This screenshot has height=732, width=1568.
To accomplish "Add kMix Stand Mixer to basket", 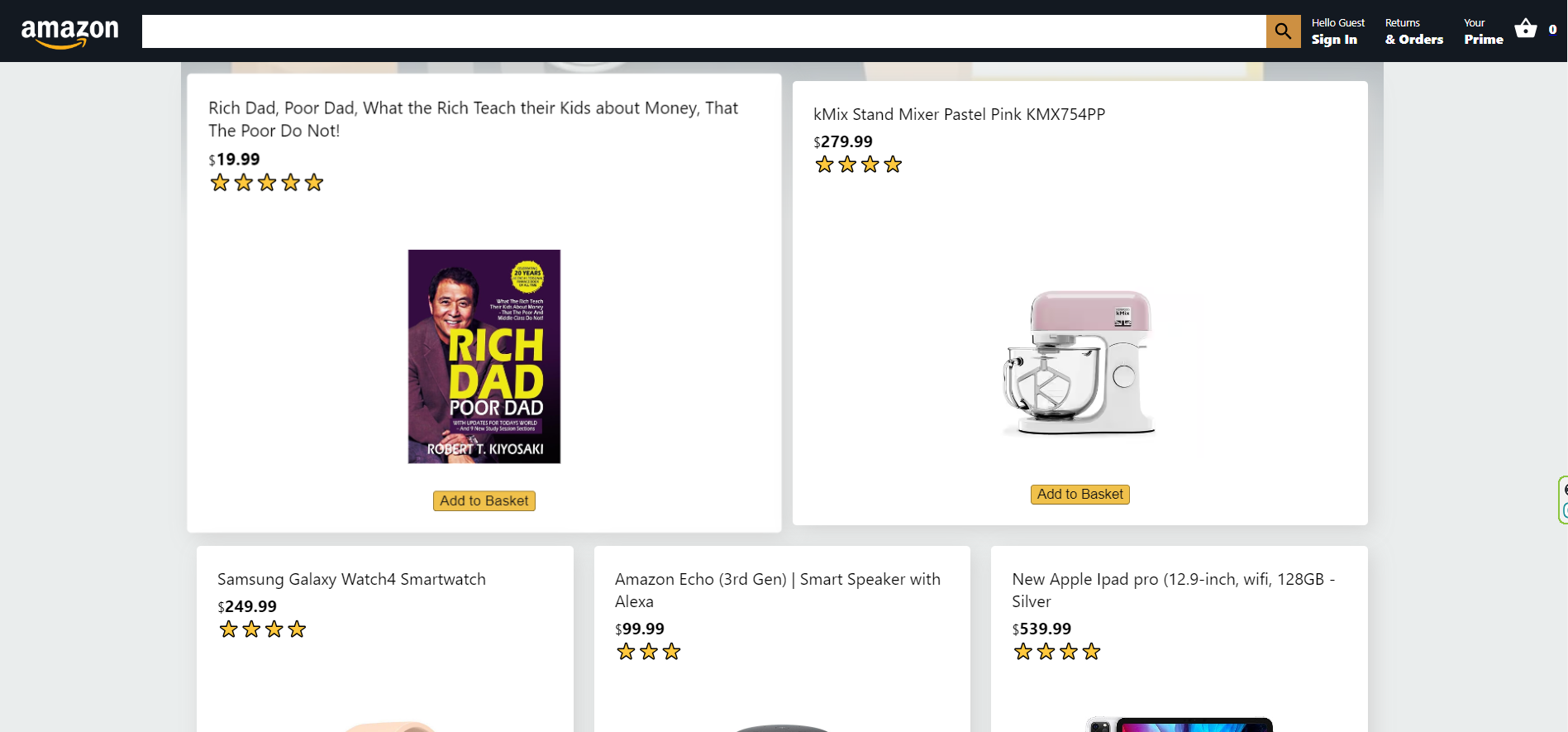I will click(x=1079, y=495).
